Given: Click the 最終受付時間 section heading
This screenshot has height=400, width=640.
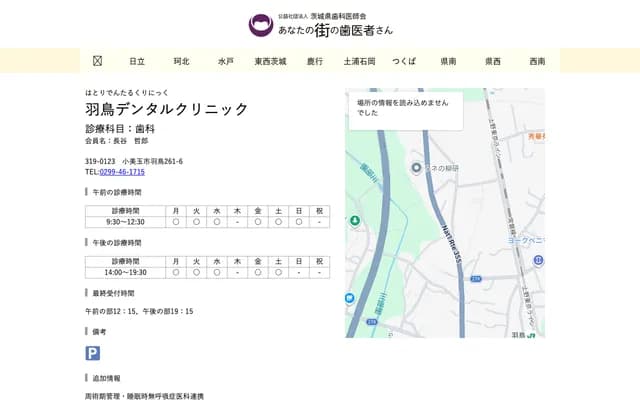Looking at the screenshot, I should tap(113, 293).
